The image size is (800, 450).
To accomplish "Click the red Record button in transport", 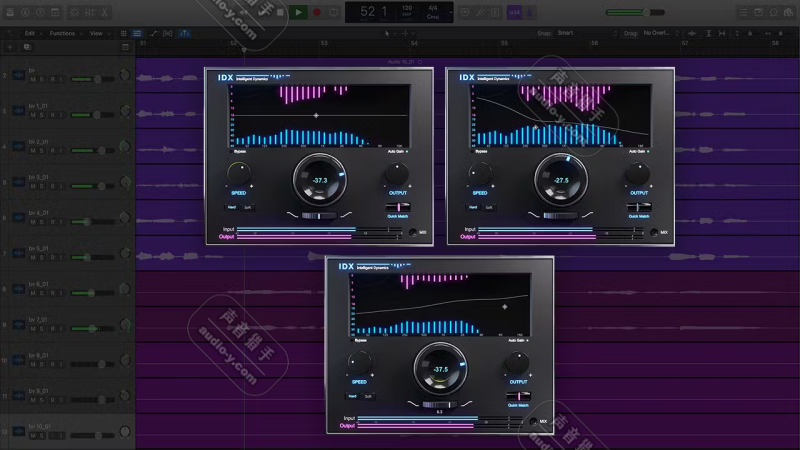I will pos(317,12).
